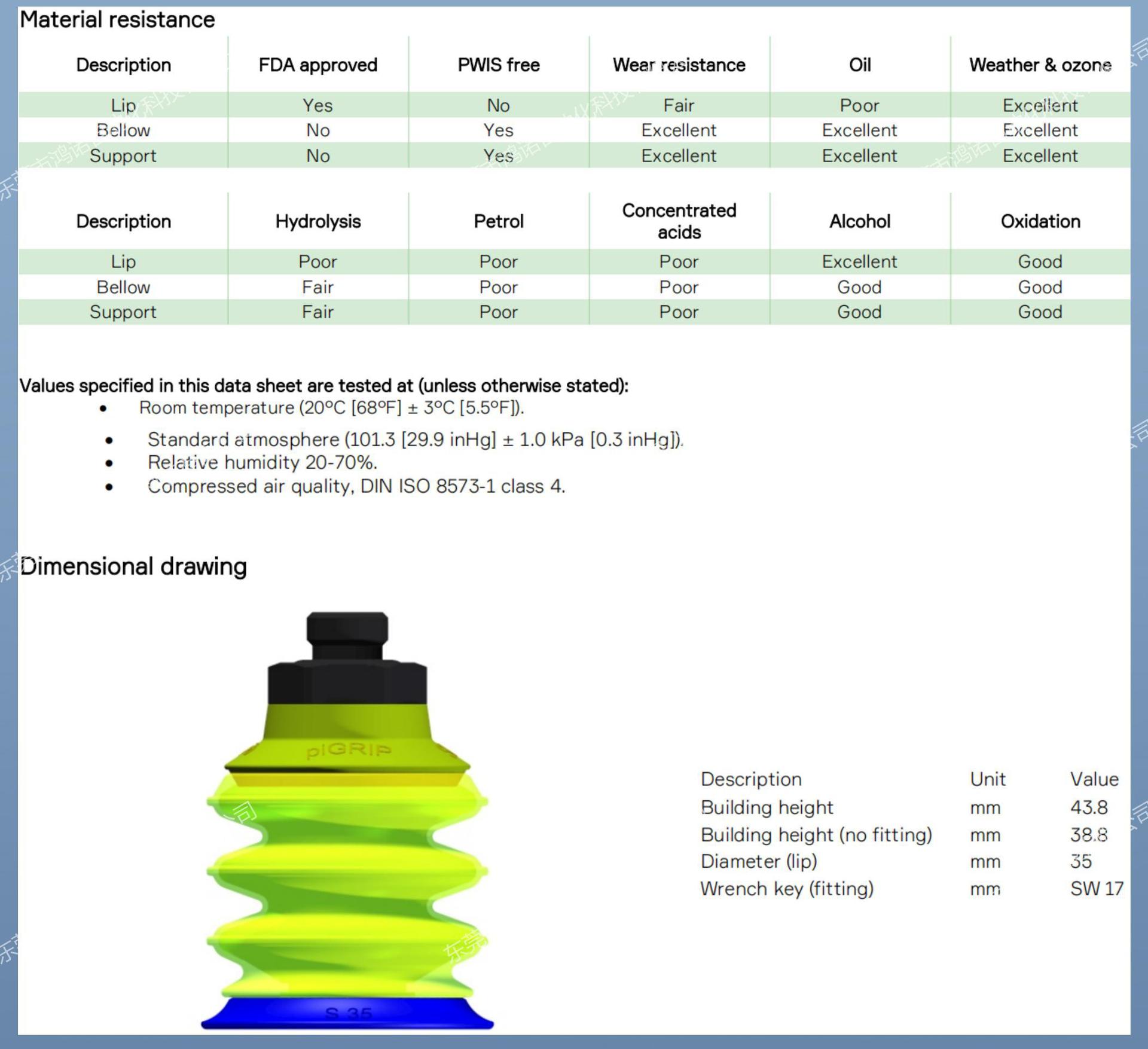The image size is (1148, 1049).
Task: Click the 'Petrol' column header
Action: [499, 221]
